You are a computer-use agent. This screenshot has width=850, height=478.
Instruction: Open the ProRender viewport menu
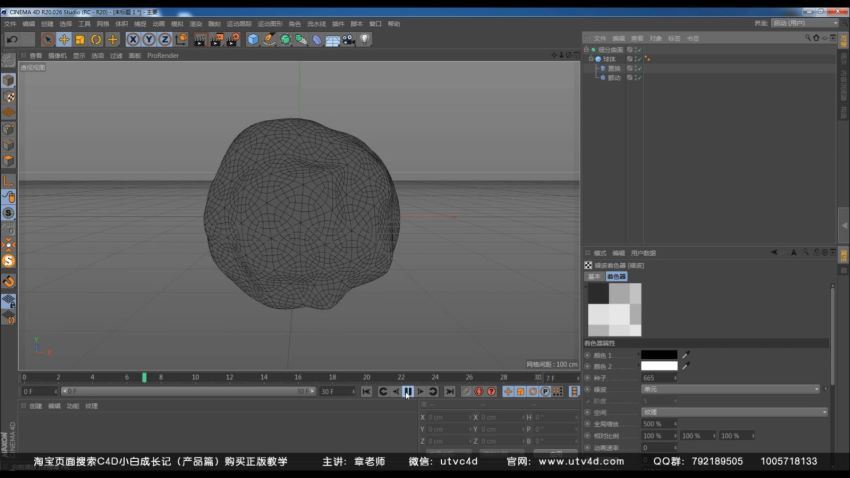(x=163, y=55)
